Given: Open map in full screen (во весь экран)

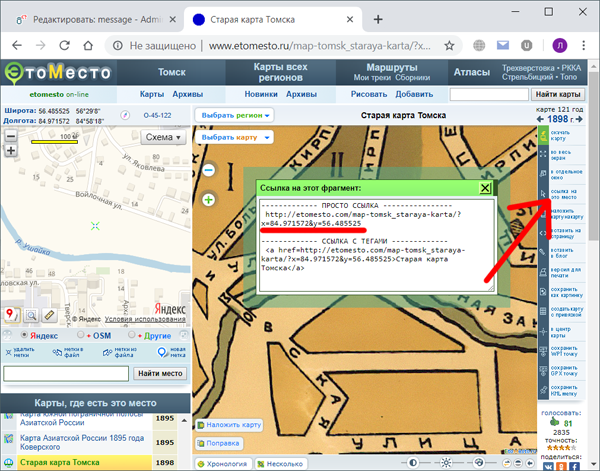Looking at the screenshot, I should pos(543,155).
